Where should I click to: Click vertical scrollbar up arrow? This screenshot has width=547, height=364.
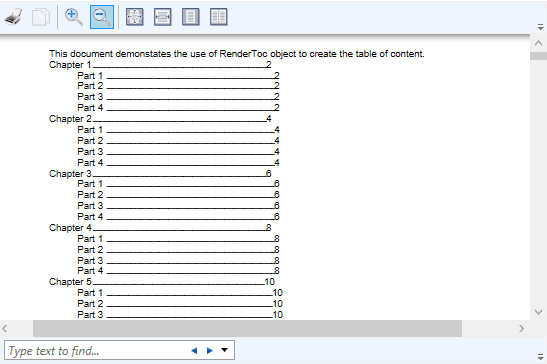click(538, 43)
